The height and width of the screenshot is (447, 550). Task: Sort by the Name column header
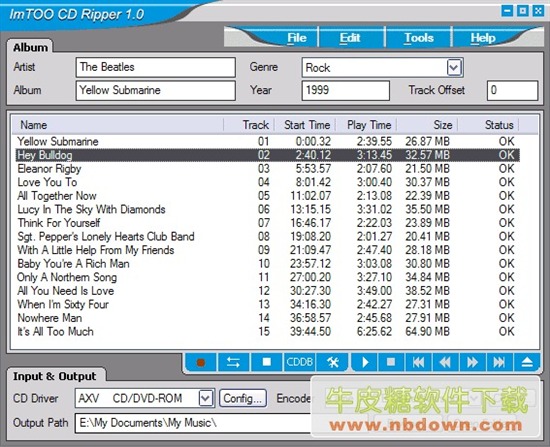118,125
